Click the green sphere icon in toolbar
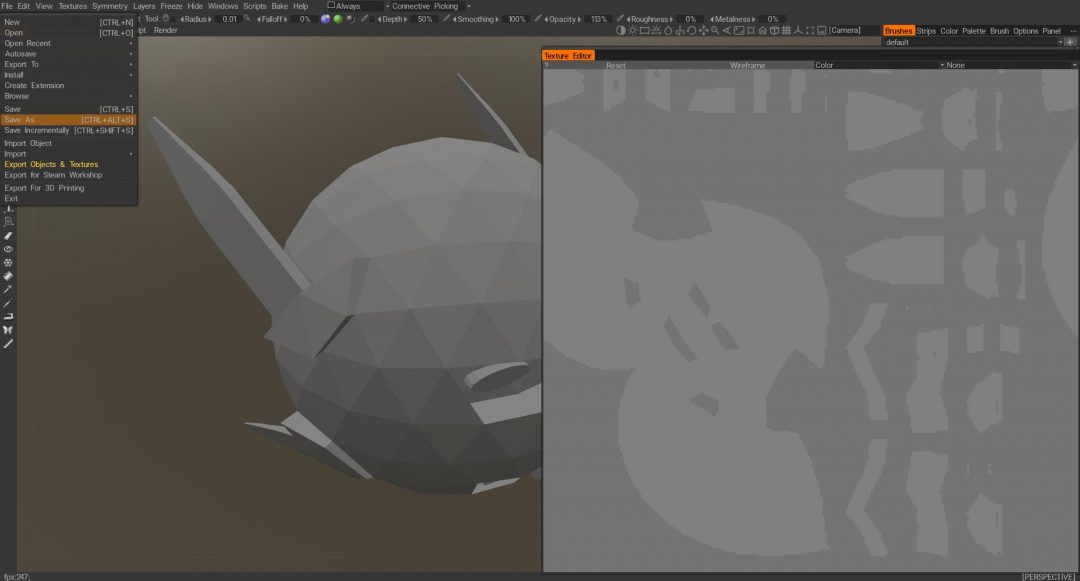 coord(338,19)
